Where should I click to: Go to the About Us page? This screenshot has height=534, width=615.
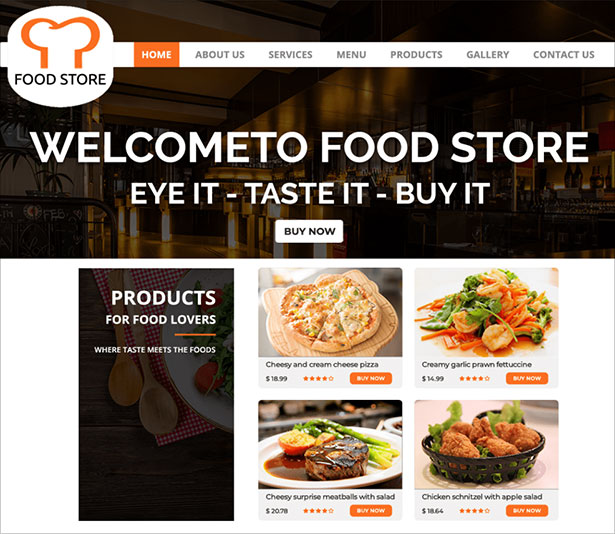(x=220, y=55)
